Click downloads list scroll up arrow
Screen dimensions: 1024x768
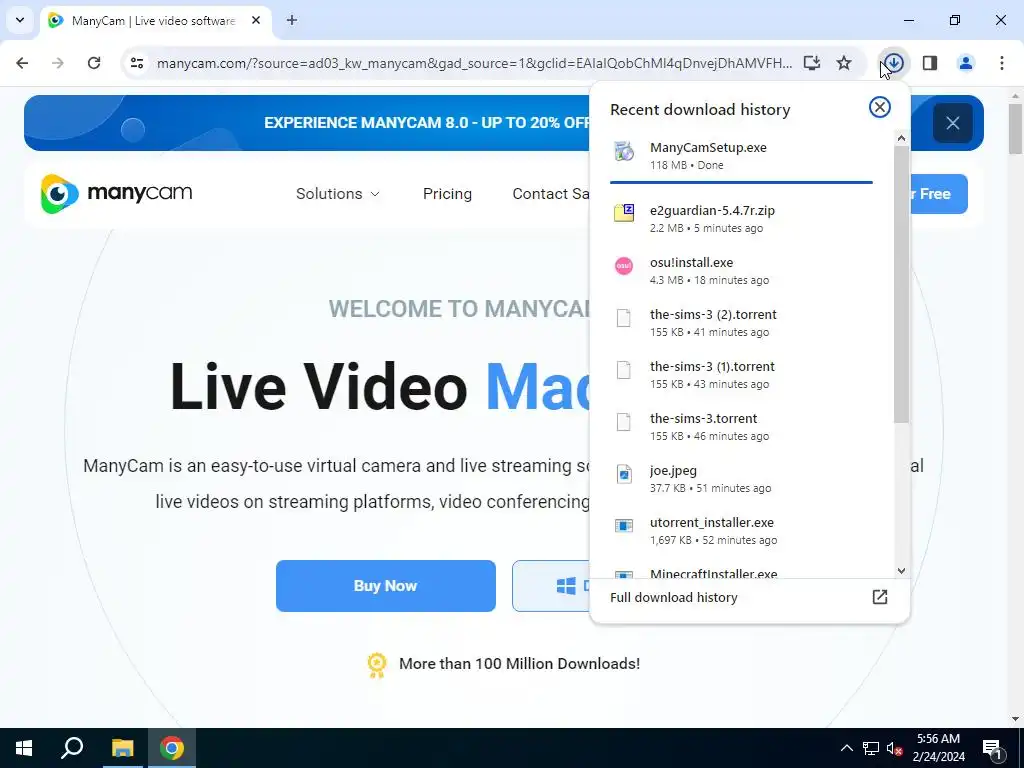click(901, 138)
